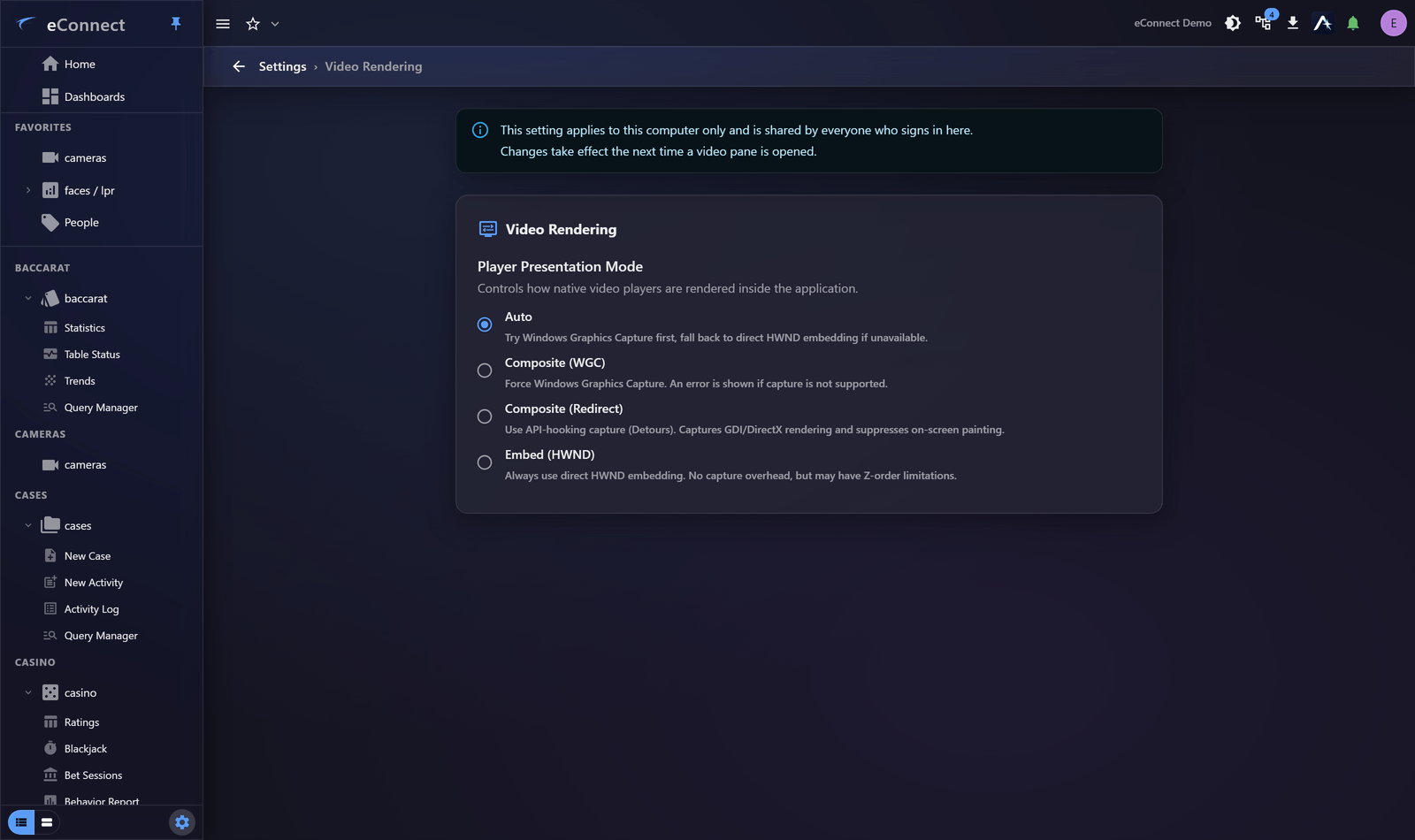Collapse the casino tree group
The width and height of the screenshot is (1415, 840).
click(28, 692)
